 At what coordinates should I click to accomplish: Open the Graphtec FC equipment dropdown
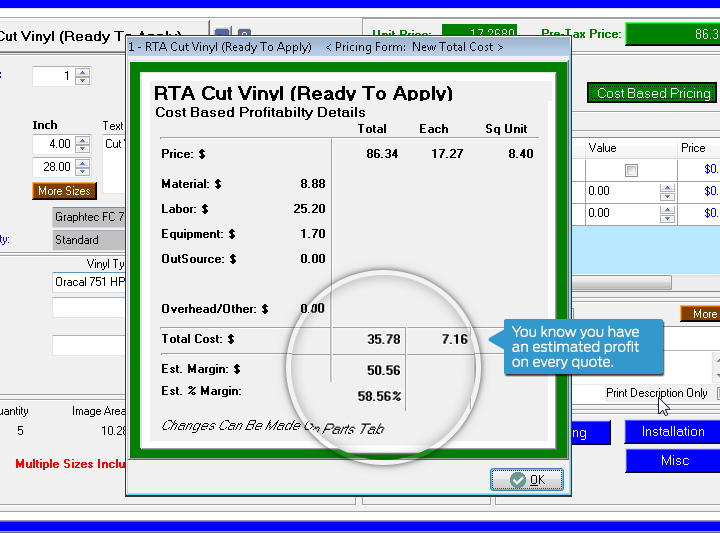point(90,217)
